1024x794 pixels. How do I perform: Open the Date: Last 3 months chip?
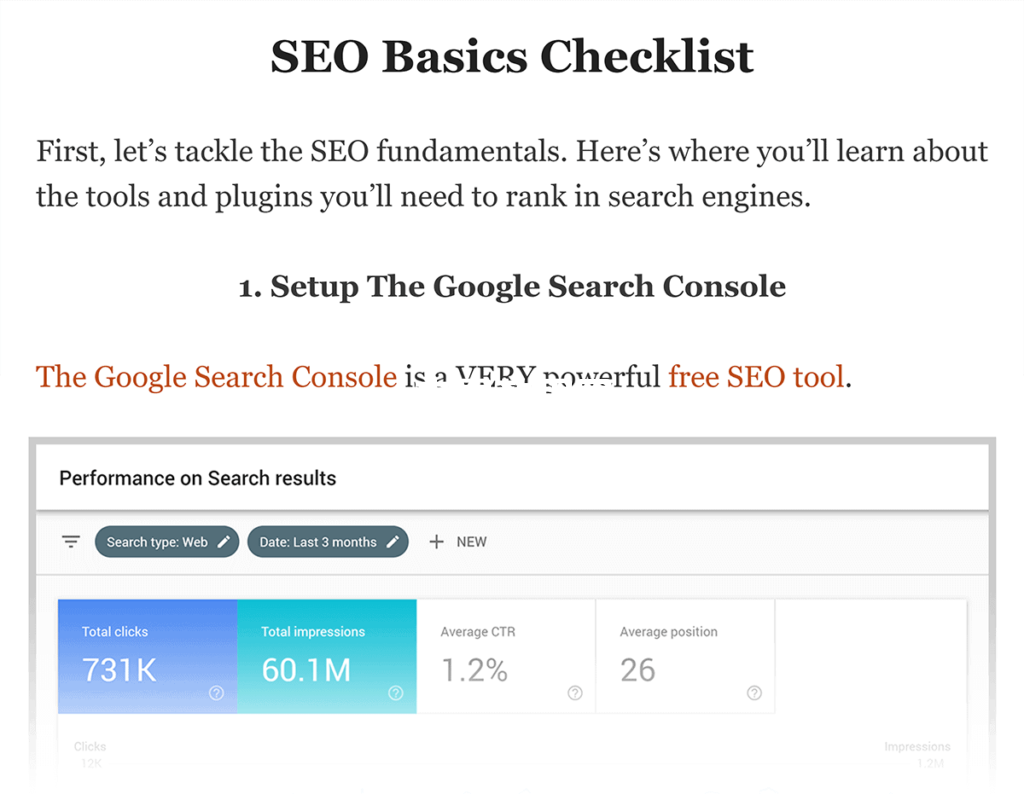(x=328, y=542)
